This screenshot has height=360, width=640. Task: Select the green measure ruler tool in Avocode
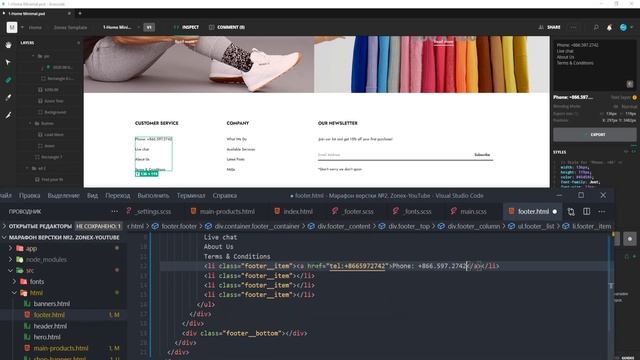(x=8, y=80)
